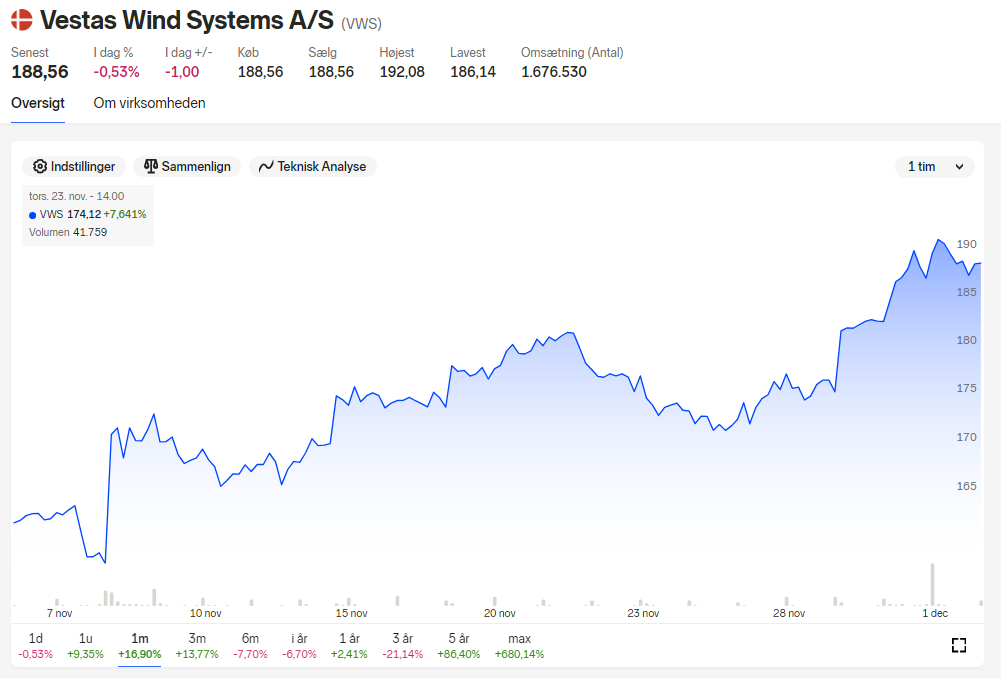Click the 7 nov date axis label
Image resolution: width=1001 pixels, height=678 pixels.
[x=59, y=613]
